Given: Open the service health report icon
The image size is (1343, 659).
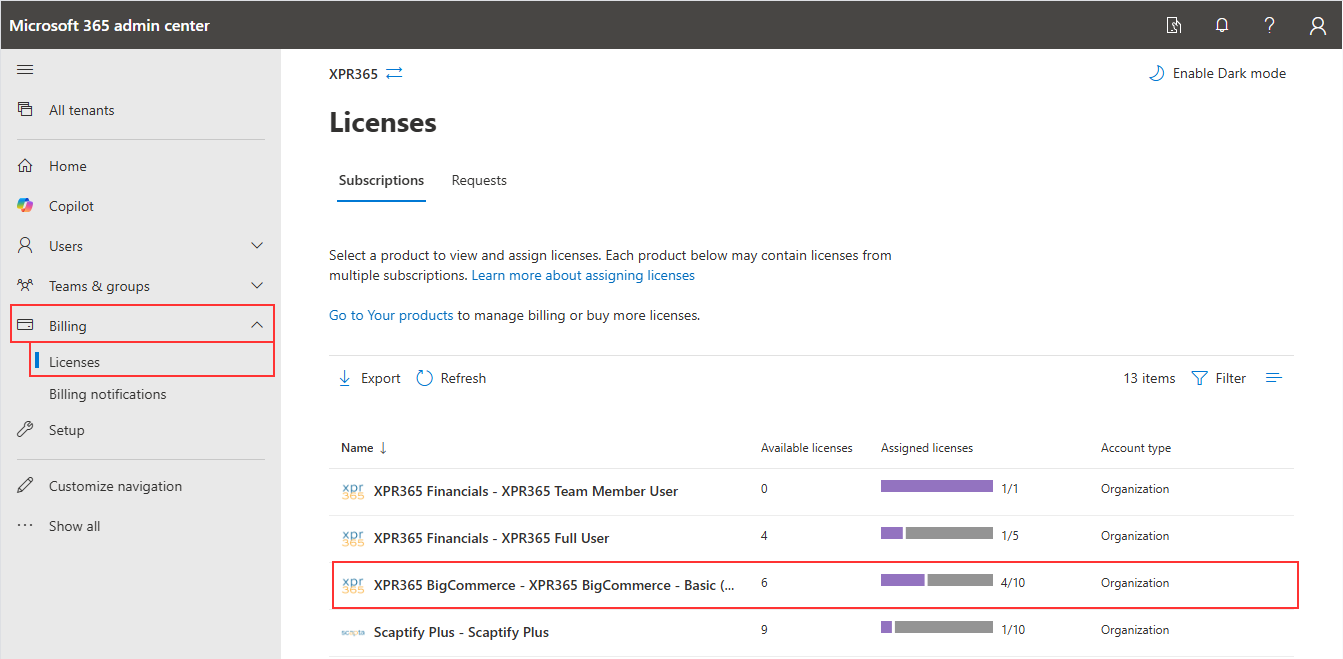Looking at the screenshot, I should click(1173, 24).
